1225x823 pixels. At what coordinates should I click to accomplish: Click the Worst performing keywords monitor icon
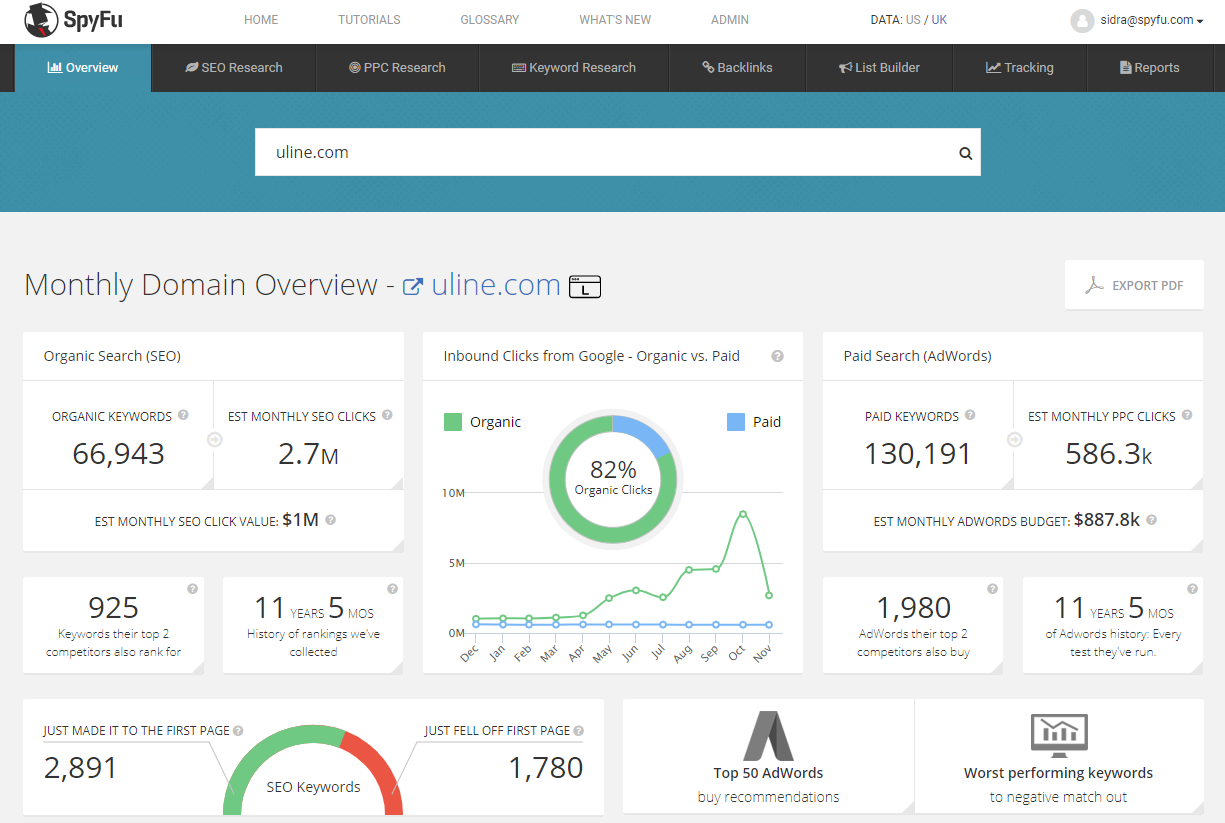coord(1058,736)
